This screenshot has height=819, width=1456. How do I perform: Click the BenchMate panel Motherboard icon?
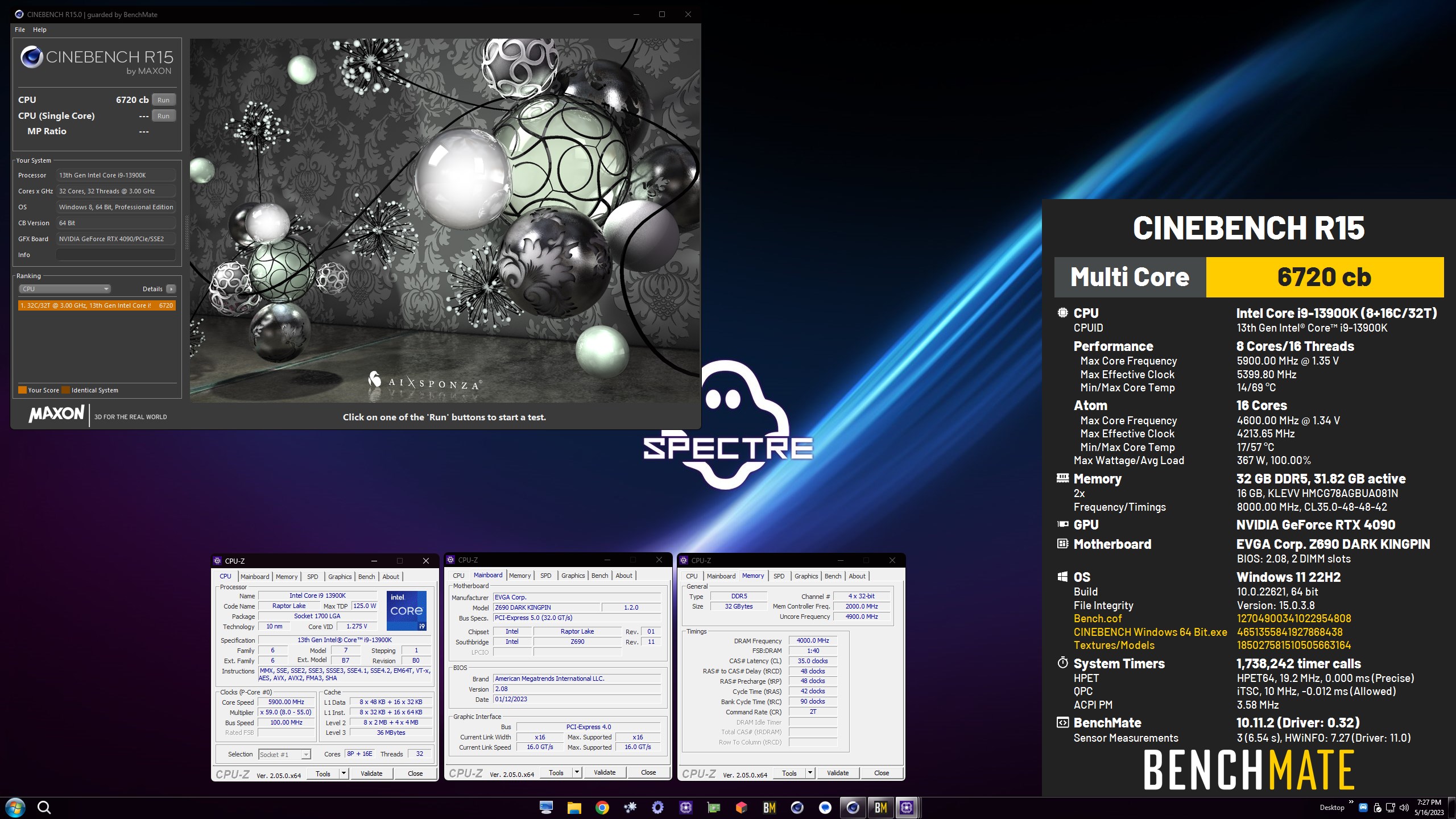pos(1062,543)
